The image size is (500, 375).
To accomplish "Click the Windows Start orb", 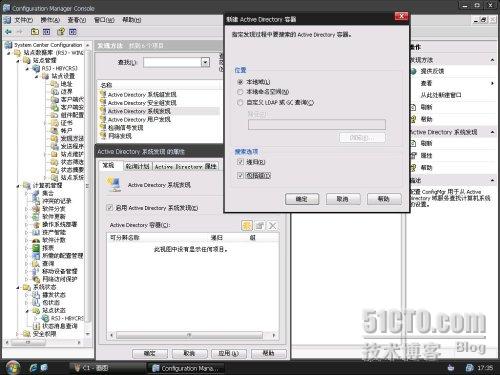I will pyautogui.click(x=12, y=367).
